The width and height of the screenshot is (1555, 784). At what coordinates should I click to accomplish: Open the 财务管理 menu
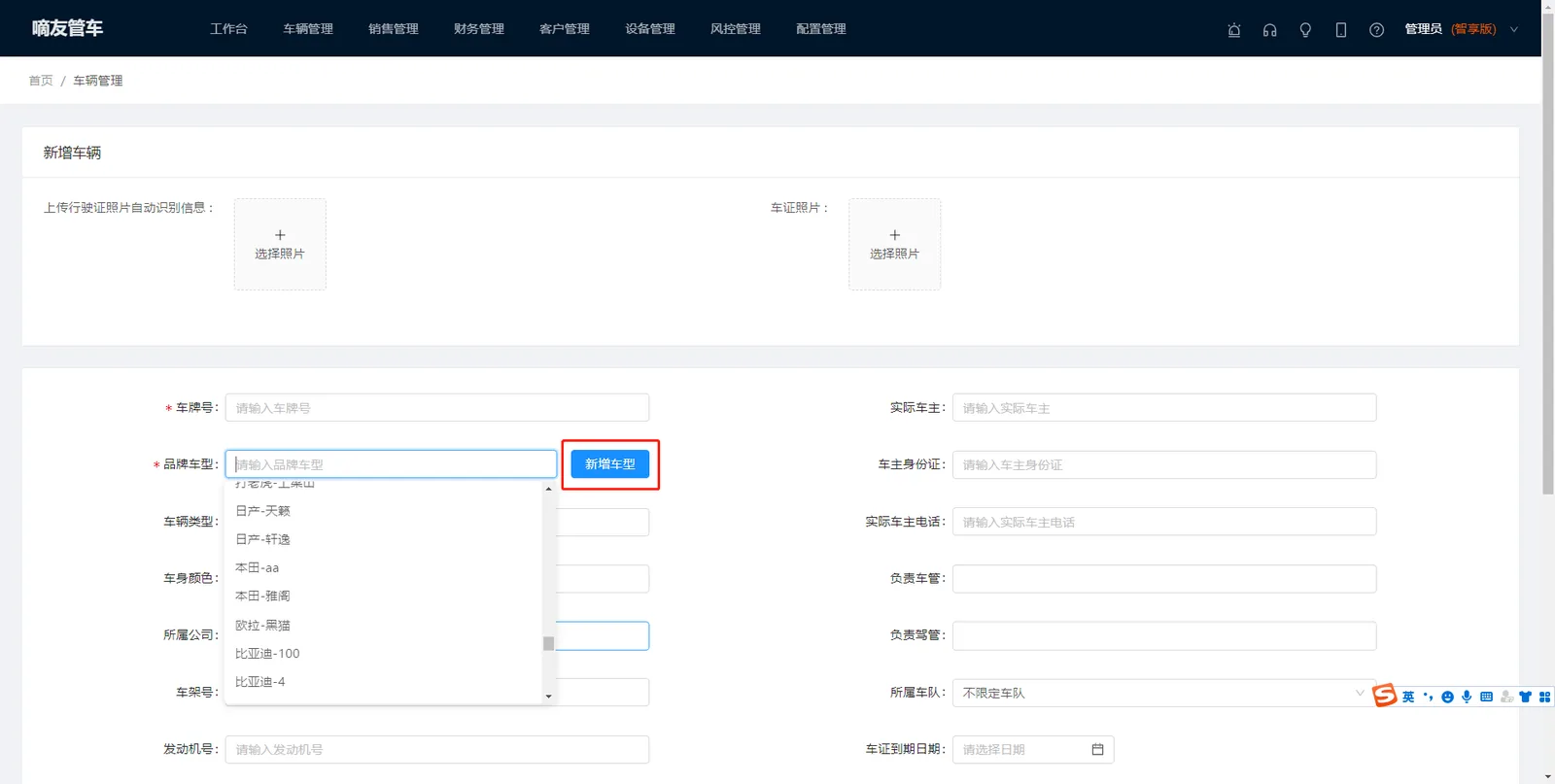[479, 29]
